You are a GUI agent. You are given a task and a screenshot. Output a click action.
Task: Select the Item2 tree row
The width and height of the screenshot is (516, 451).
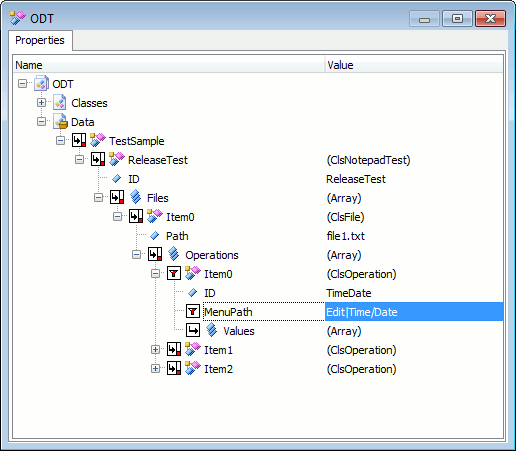218,369
